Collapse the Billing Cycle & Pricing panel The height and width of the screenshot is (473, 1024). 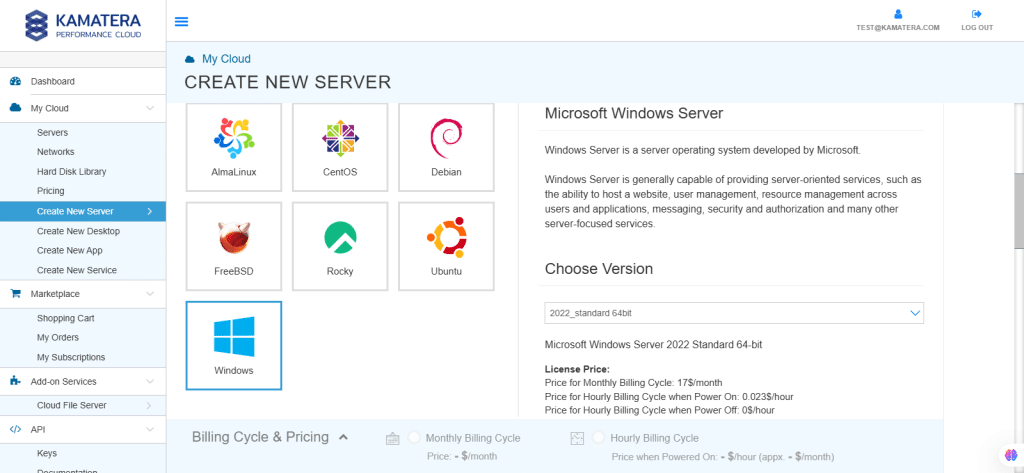pos(343,437)
